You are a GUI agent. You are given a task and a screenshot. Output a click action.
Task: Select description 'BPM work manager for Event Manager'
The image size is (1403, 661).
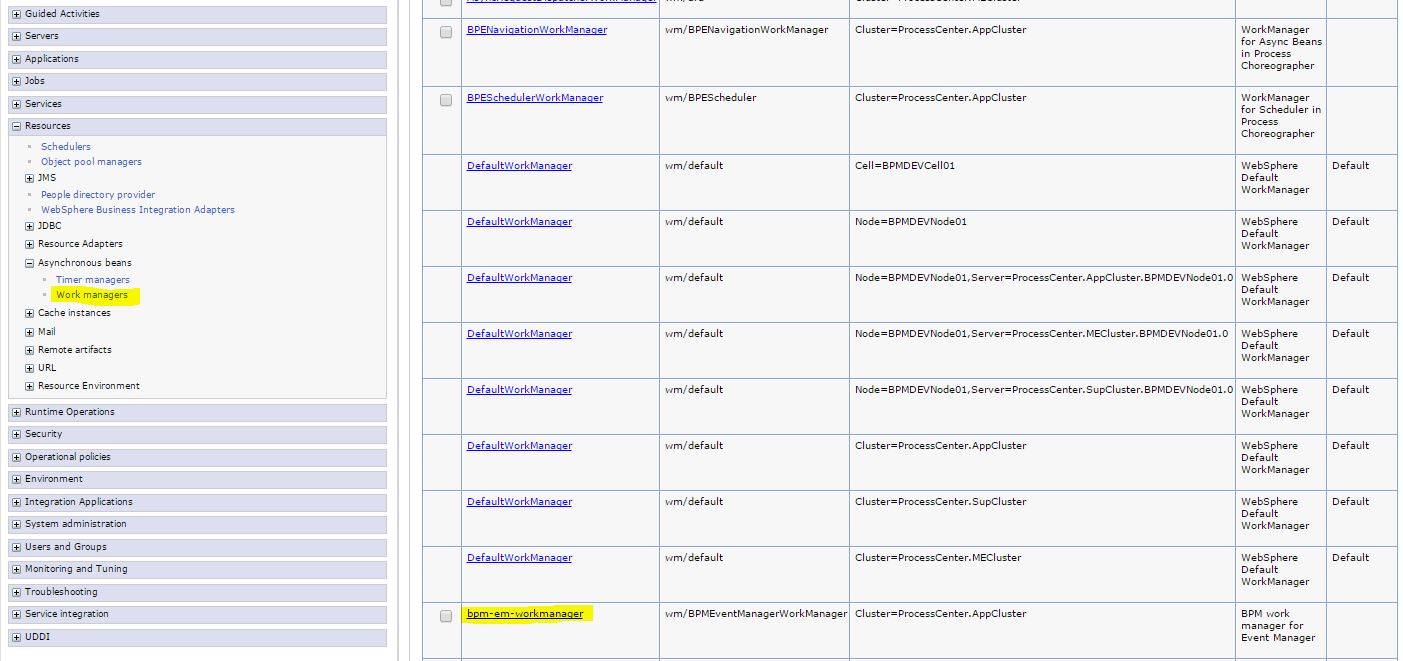(1278, 626)
